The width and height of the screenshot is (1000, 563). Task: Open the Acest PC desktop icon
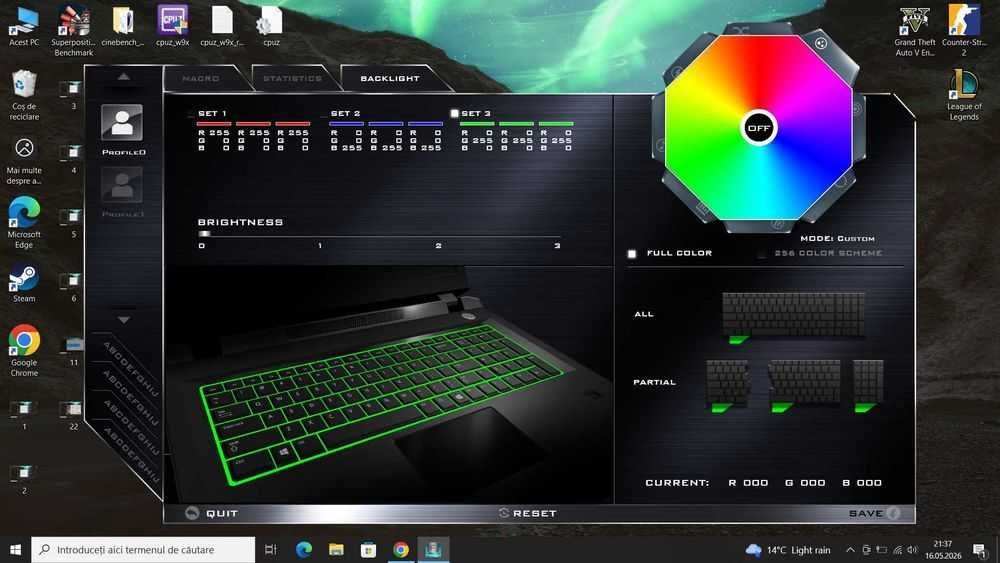click(x=24, y=27)
